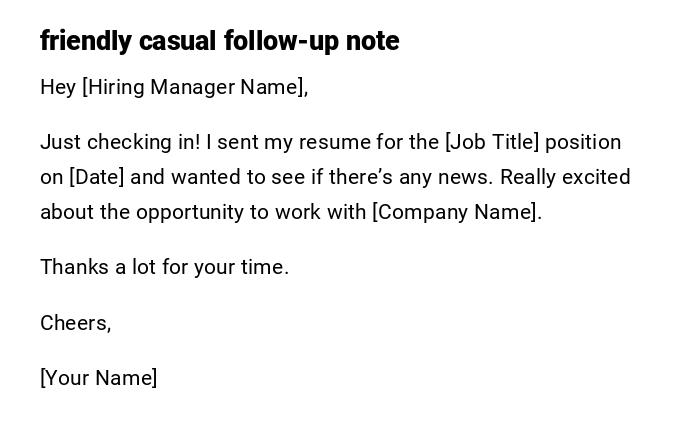Select the [Company Name] placeholder
This screenshot has width=700, height=440.
(x=456, y=213)
